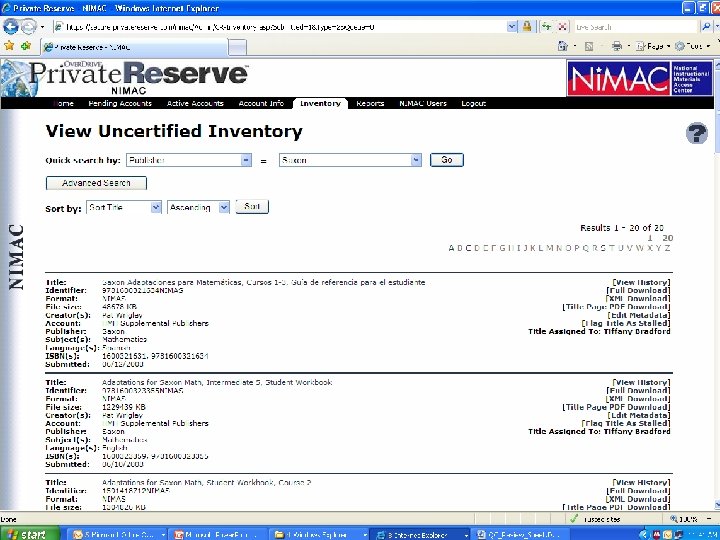Click the security lock icon in address bar
The image size is (720, 540).
pos(527,27)
